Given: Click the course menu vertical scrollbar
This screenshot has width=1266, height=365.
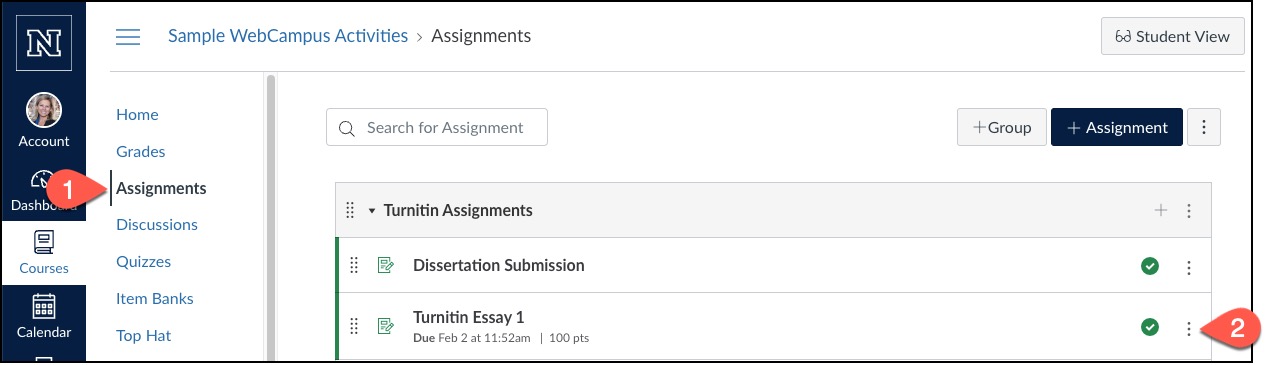Looking at the screenshot, I should tap(269, 216).
